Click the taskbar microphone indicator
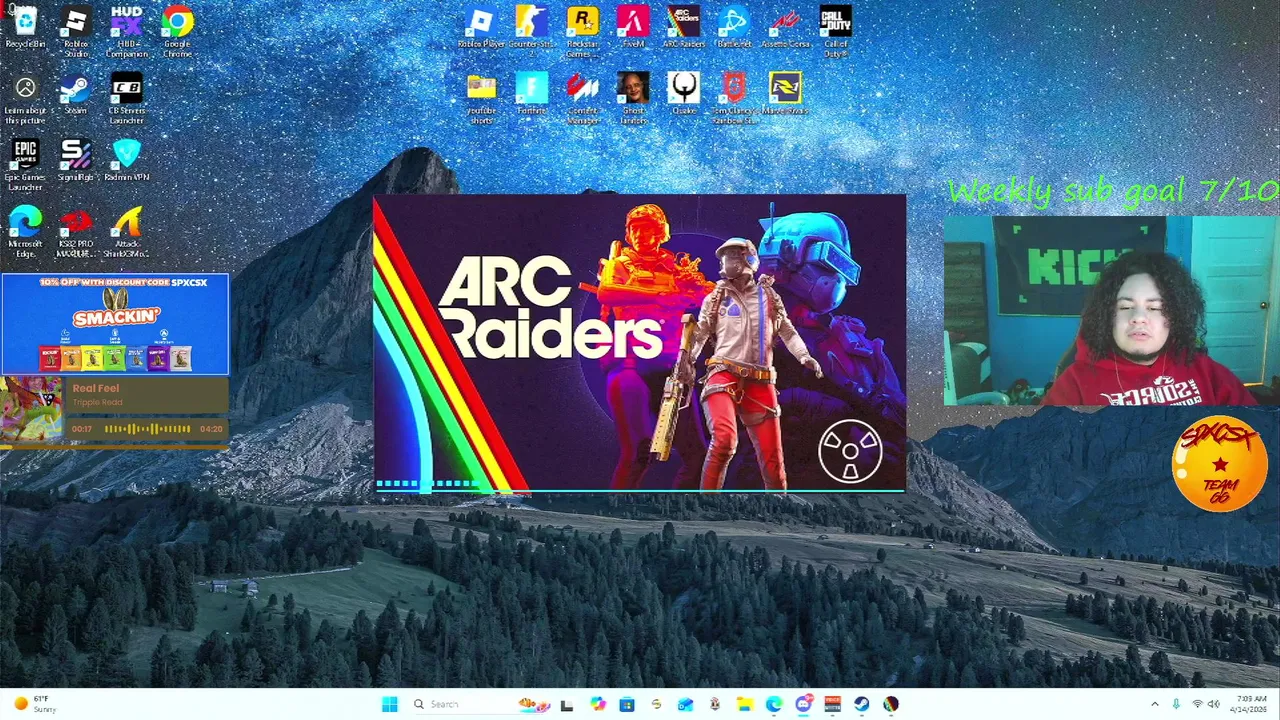The image size is (1280, 720). (x=1176, y=704)
